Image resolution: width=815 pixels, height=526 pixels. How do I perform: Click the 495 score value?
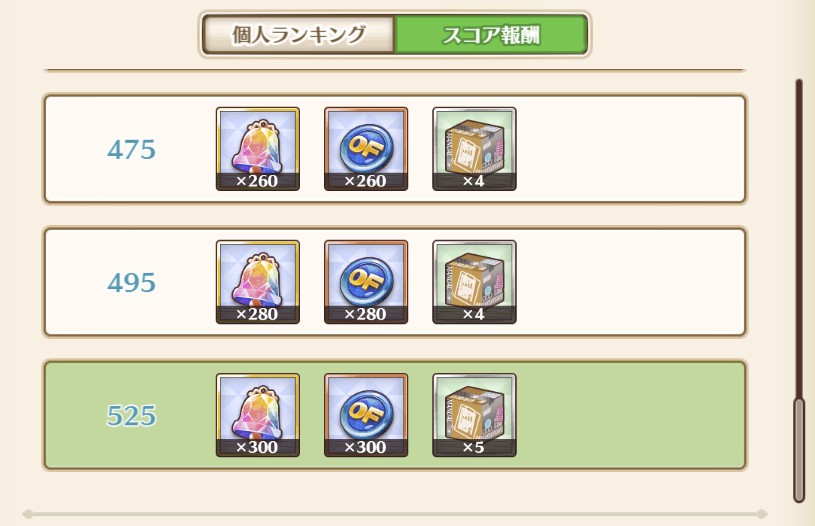click(132, 283)
